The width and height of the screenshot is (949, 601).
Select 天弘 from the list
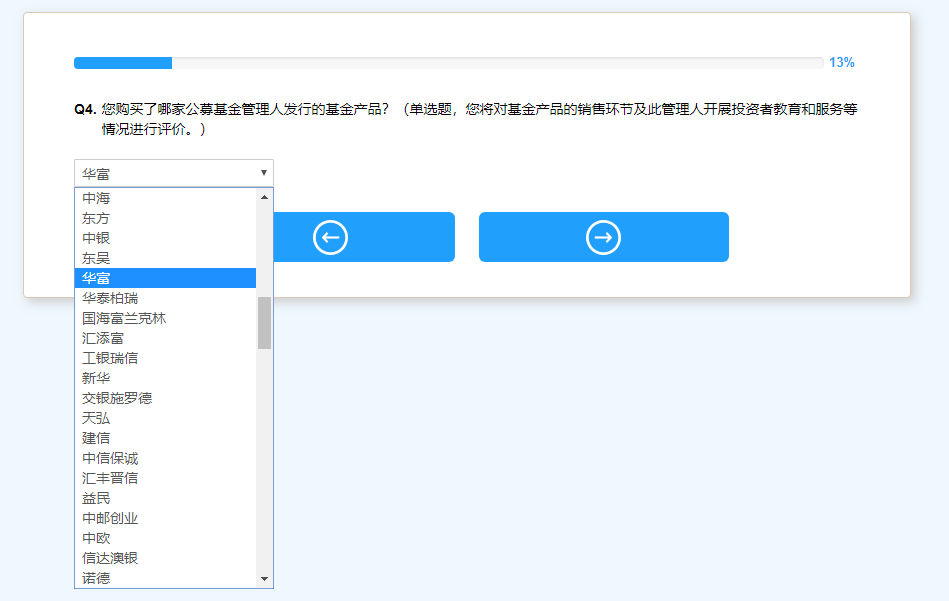pos(165,418)
